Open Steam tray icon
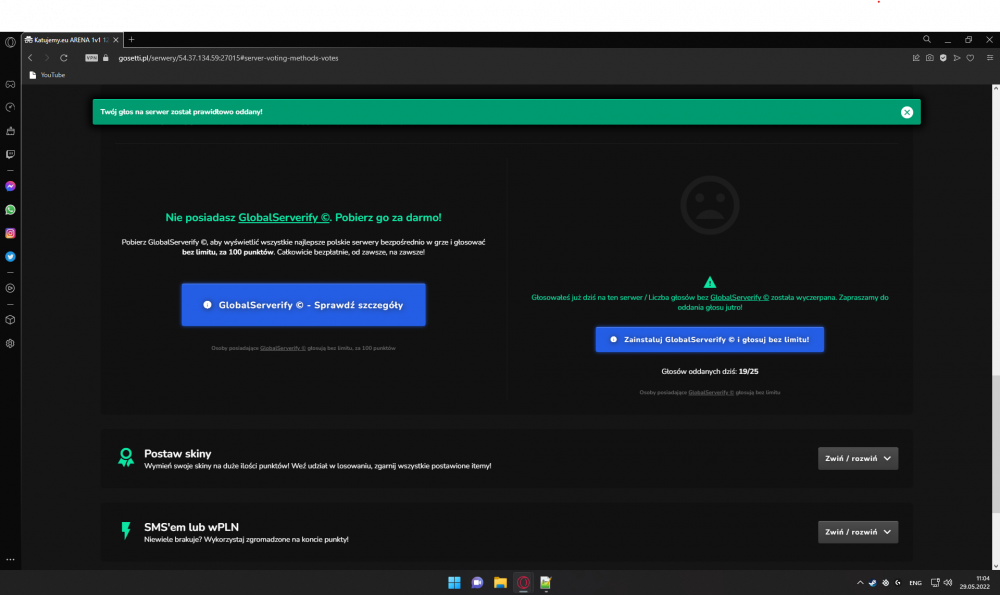 point(872,582)
